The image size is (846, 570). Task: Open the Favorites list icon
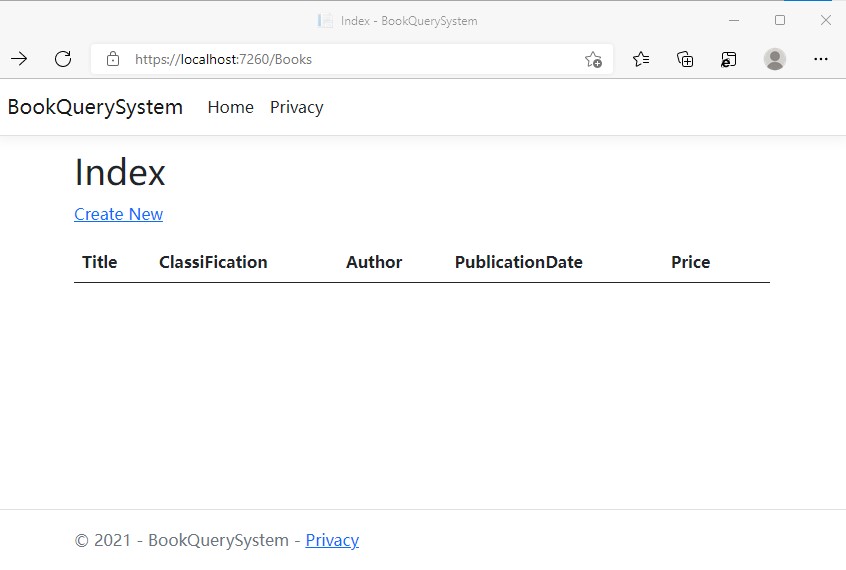coord(641,59)
